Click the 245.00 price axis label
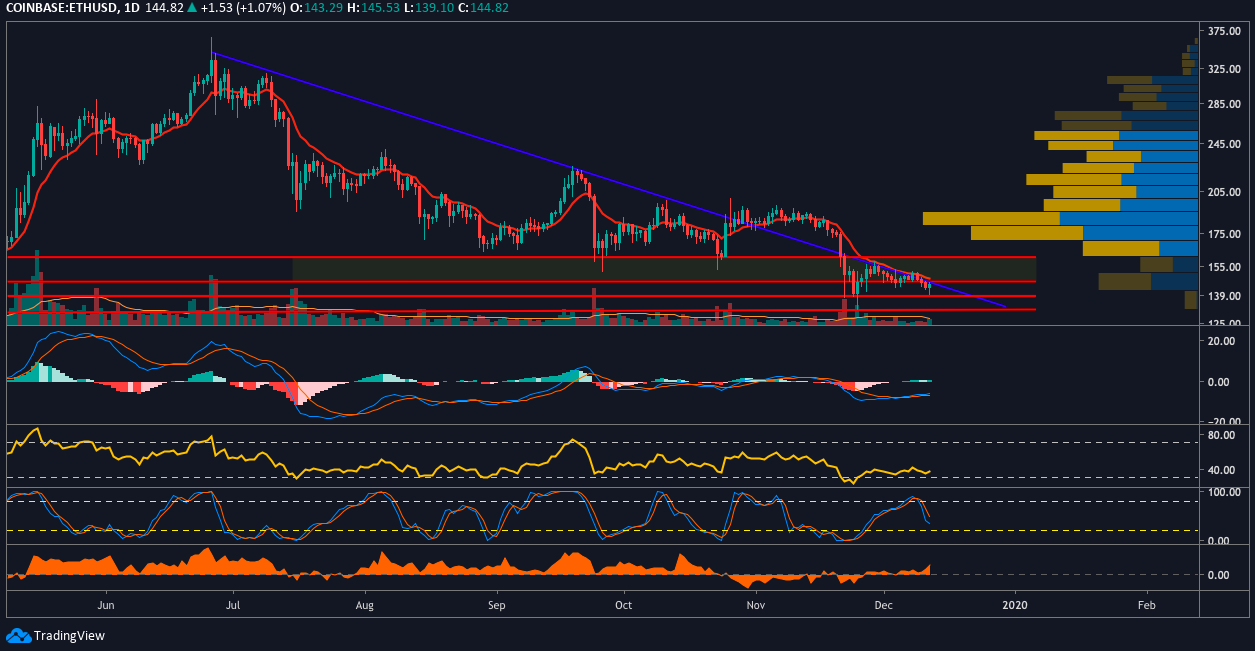Image resolution: width=1255 pixels, height=651 pixels. point(1224,144)
